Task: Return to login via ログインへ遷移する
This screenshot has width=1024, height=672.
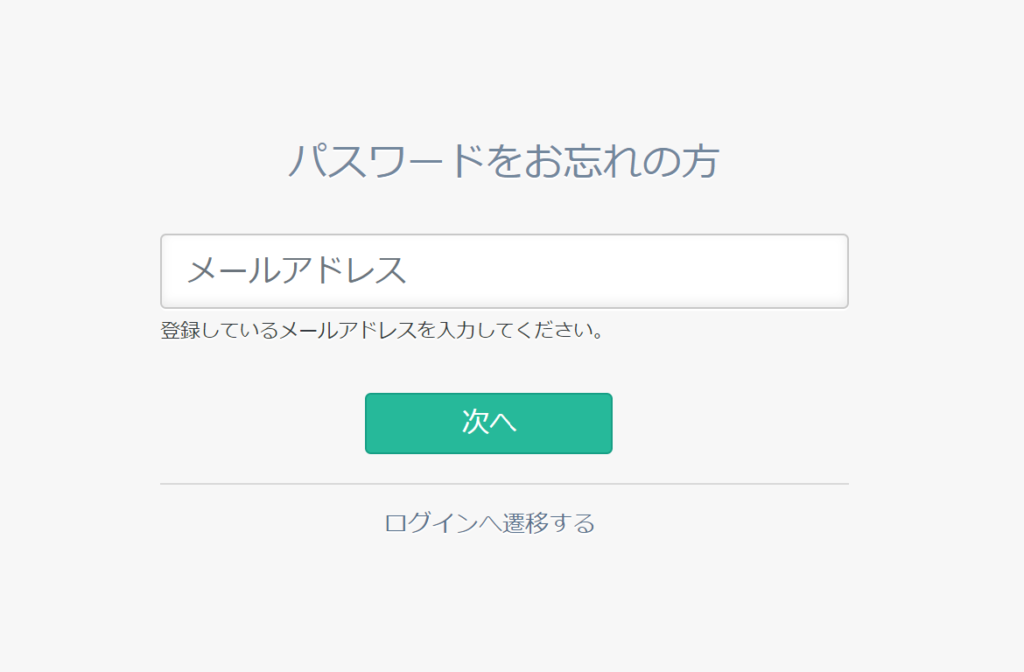Action: (490, 523)
